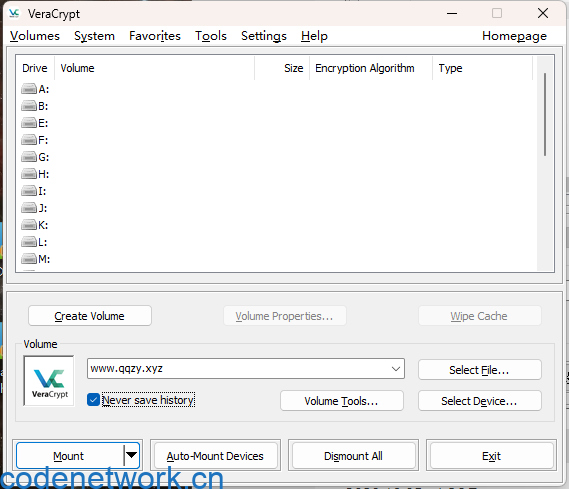This screenshot has height=489, width=569.
Task: Click the Exit button
Action: tap(491, 456)
